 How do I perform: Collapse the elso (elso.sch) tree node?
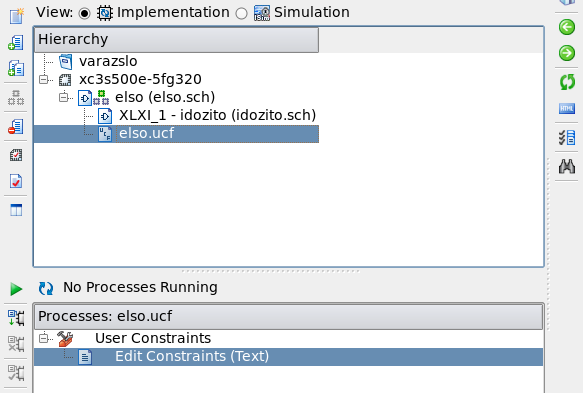(64, 97)
